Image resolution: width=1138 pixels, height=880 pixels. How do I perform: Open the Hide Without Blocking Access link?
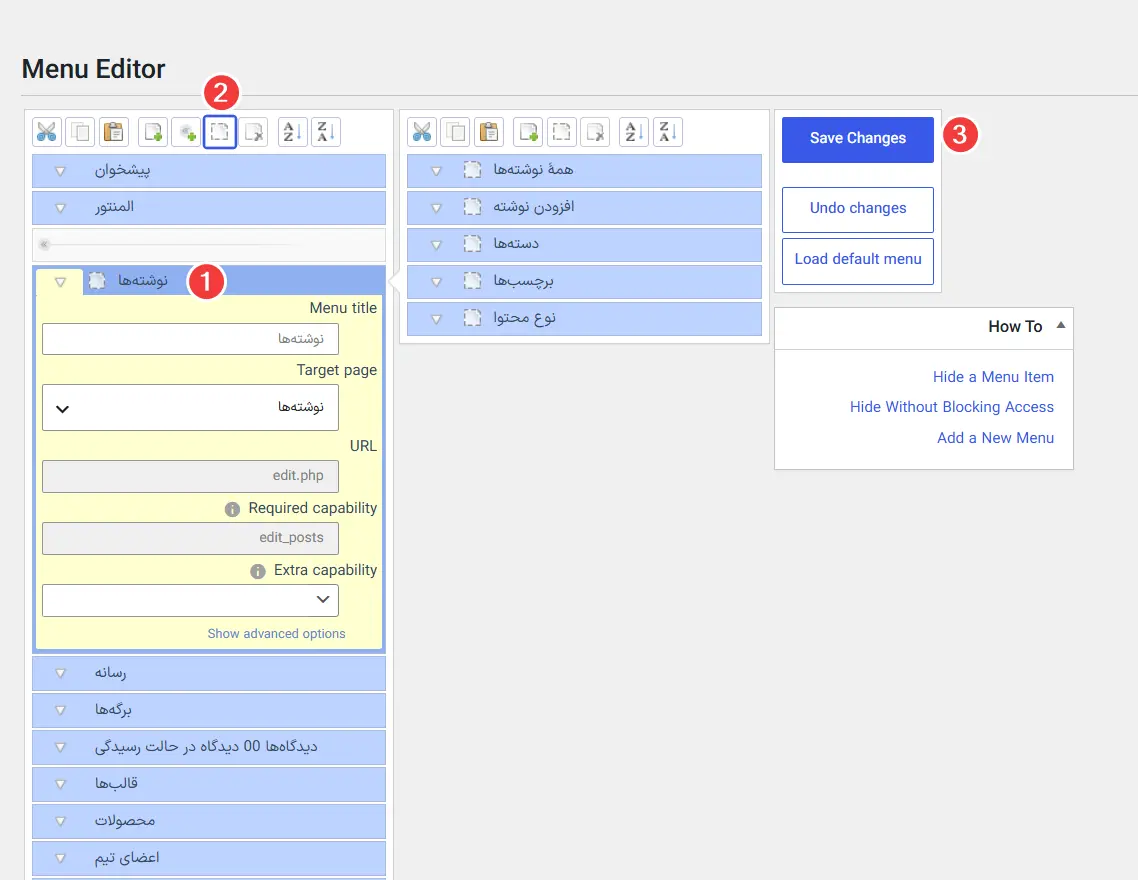951,407
